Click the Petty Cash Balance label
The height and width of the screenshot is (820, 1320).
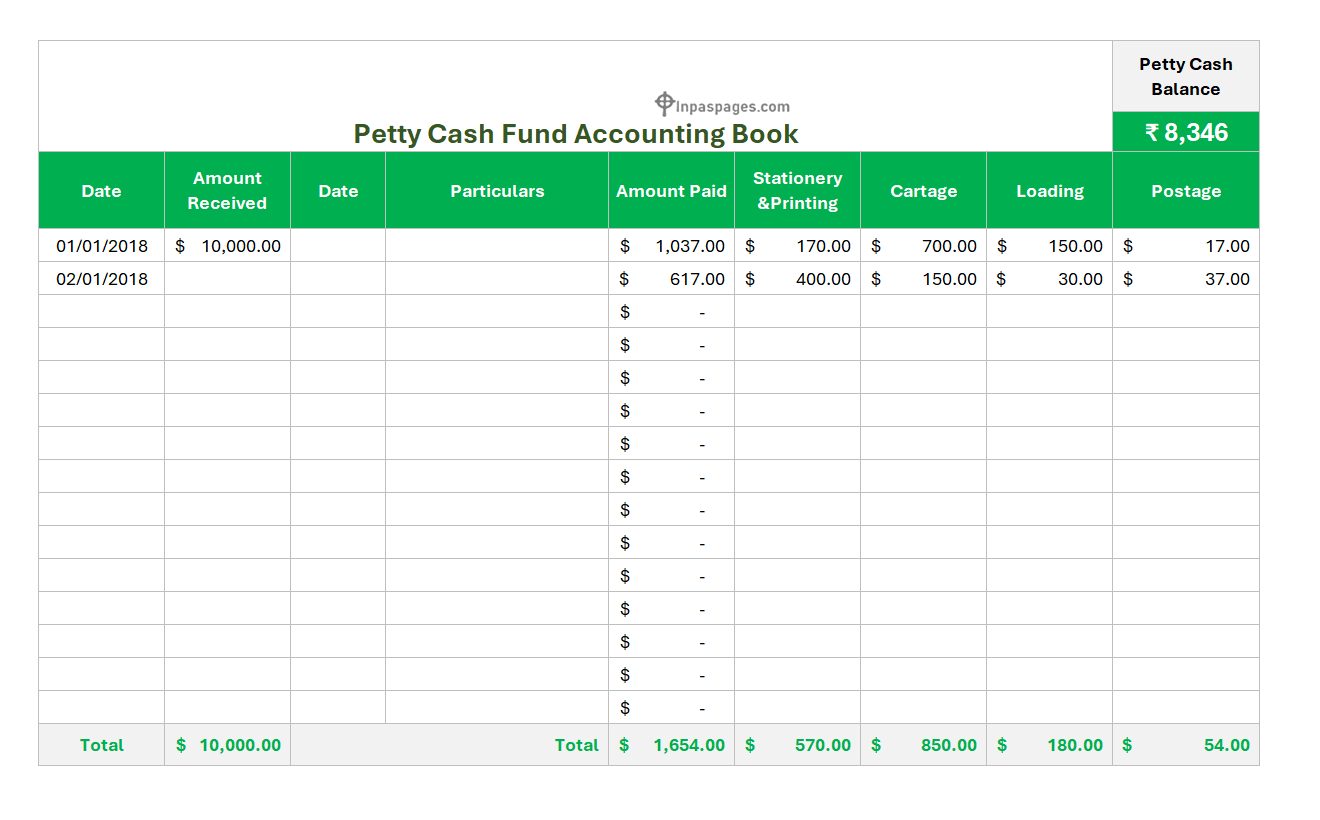(x=1186, y=76)
